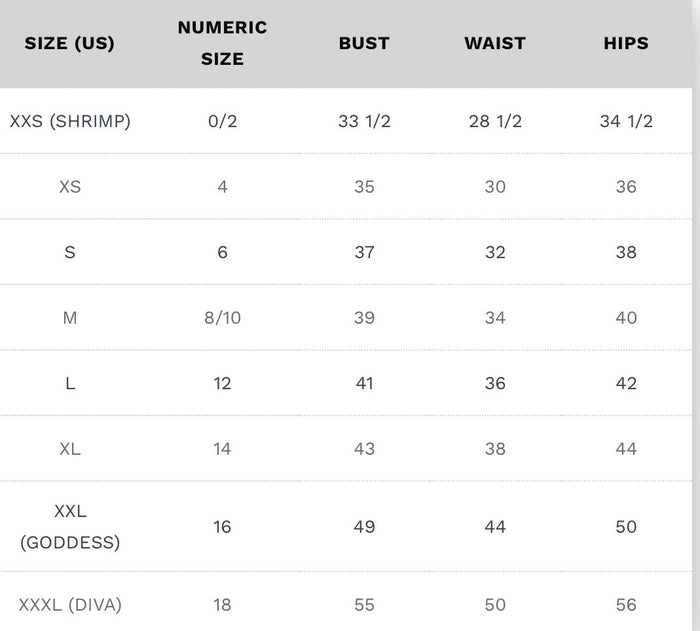Select the BUST column header

[x=364, y=44]
